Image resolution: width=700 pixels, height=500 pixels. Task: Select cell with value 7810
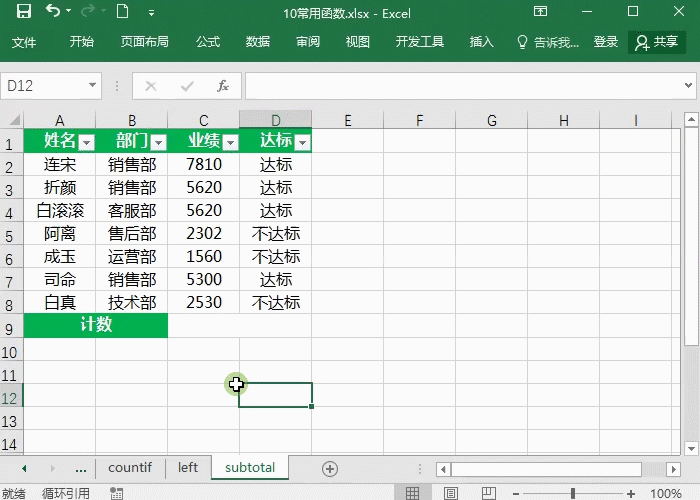pos(204,165)
